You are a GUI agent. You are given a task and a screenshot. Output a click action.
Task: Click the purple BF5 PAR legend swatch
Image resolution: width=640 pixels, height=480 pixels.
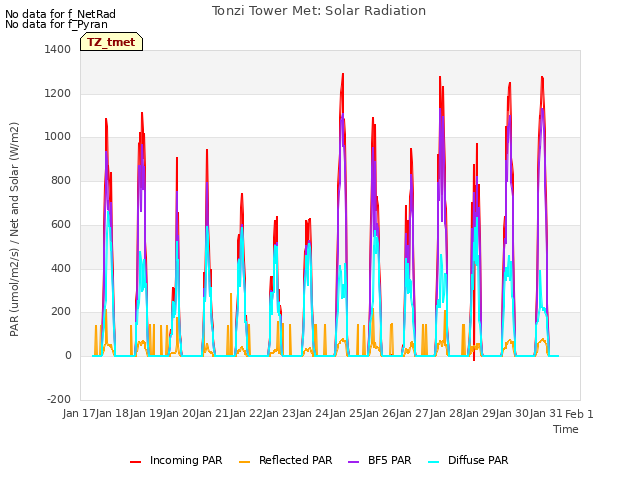click(353, 462)
